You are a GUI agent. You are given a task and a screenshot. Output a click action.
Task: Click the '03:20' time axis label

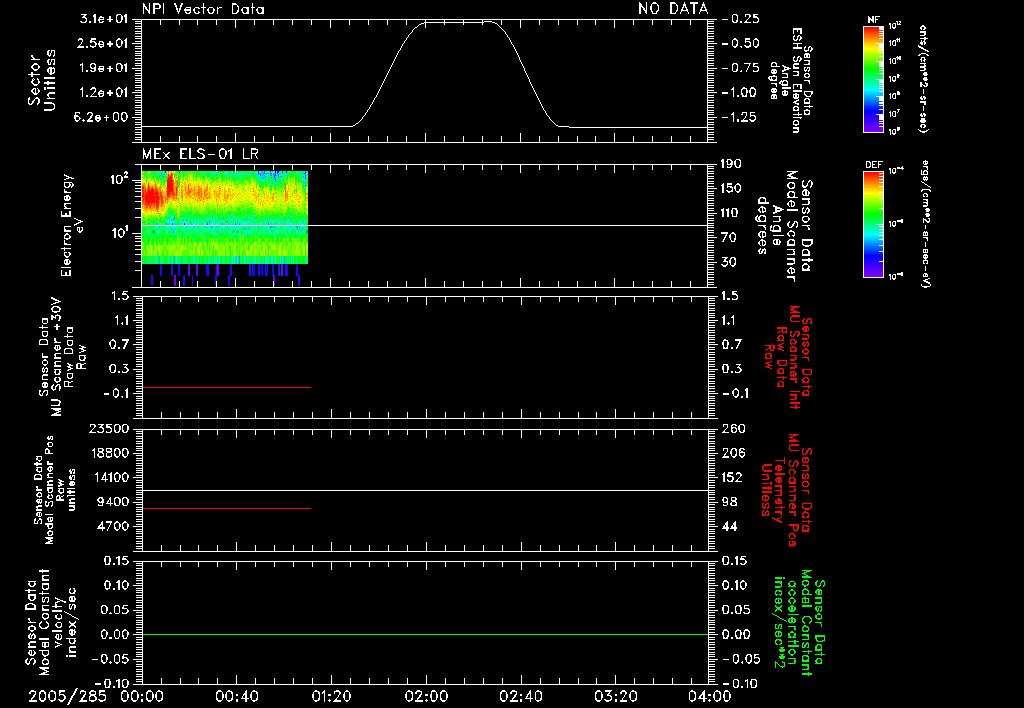pos(615,696)
